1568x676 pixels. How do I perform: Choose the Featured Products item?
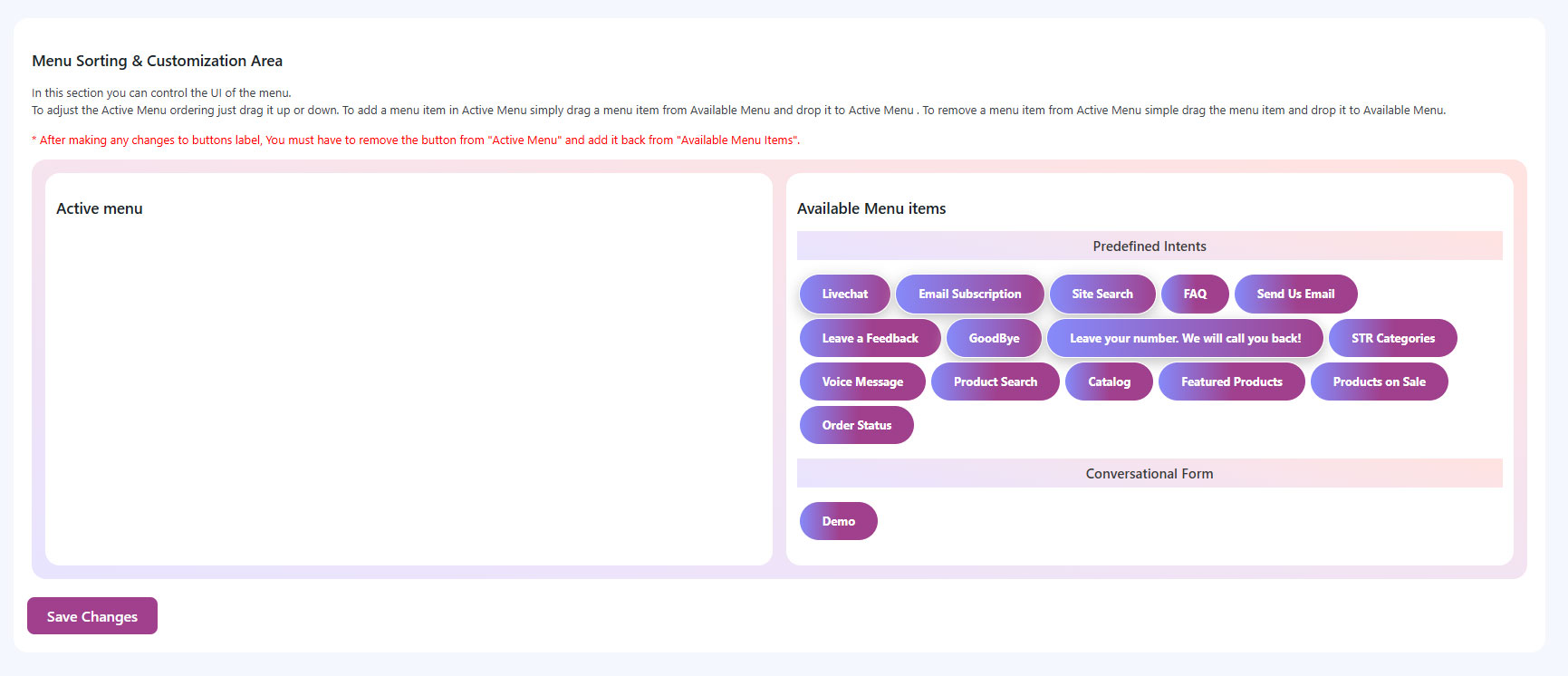[x=1231, y=381]
